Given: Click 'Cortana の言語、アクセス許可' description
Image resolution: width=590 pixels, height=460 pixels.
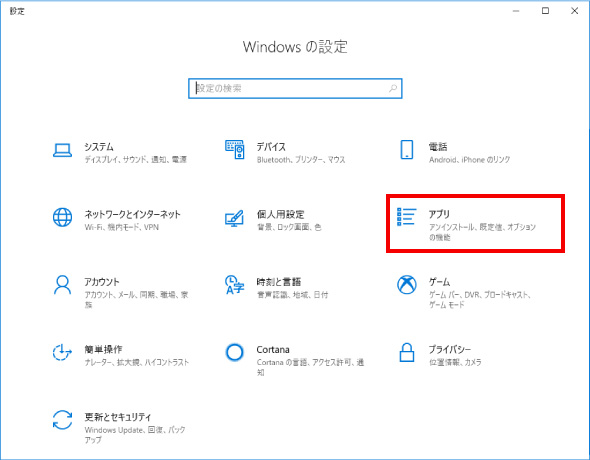Looking at the screenshot, I should 310,367.
